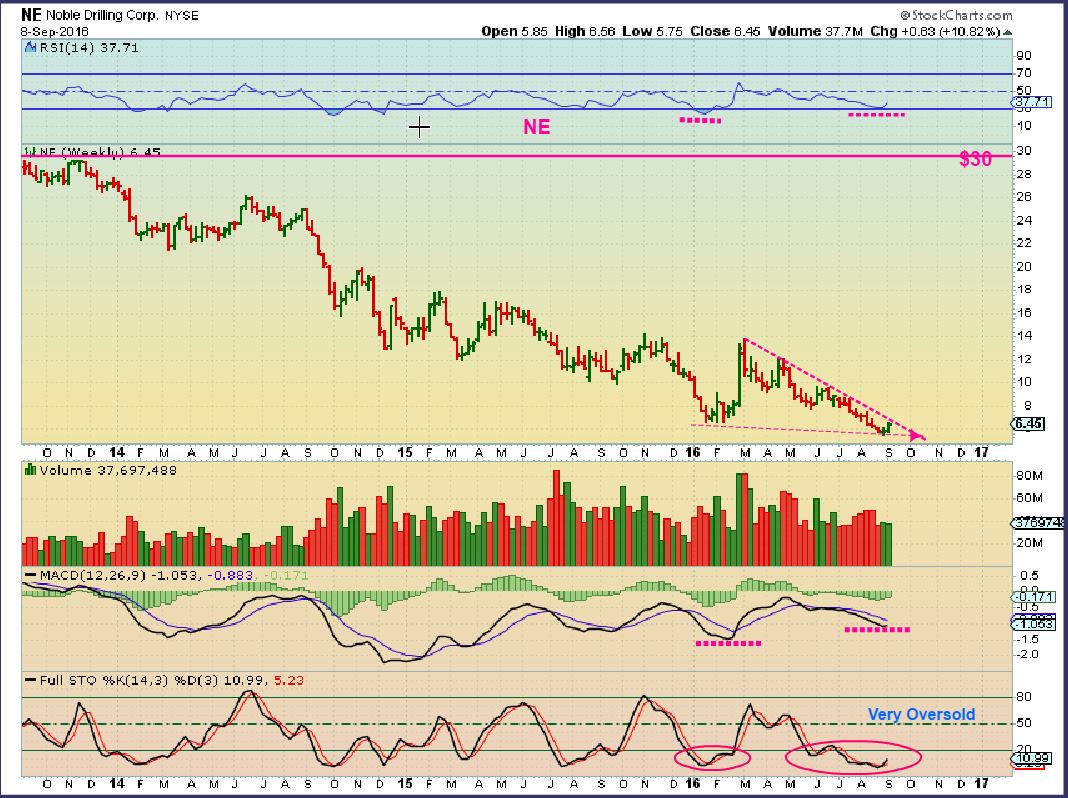Click the 80 level on the stochastic axis
This screenshot has width=1068, height=798.
coord(1023,697)
